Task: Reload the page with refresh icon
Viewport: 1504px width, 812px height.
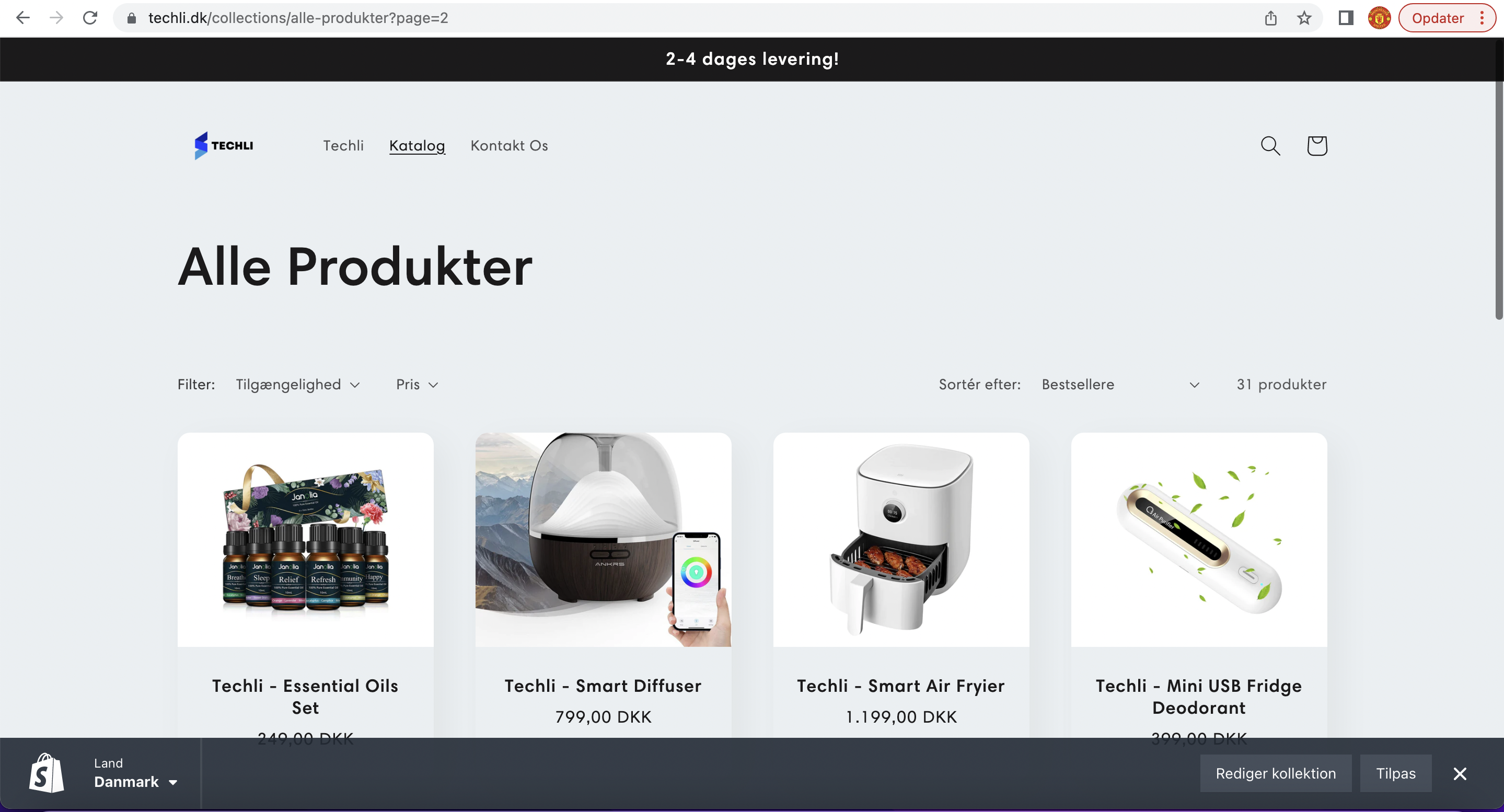Action: pyautogui.click(x=90, y=18)
